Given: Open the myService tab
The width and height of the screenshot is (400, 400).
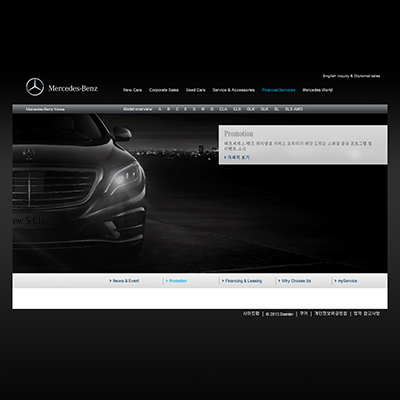Looking at the screenshot, I should pyautogui.click(x=346, y=281).
